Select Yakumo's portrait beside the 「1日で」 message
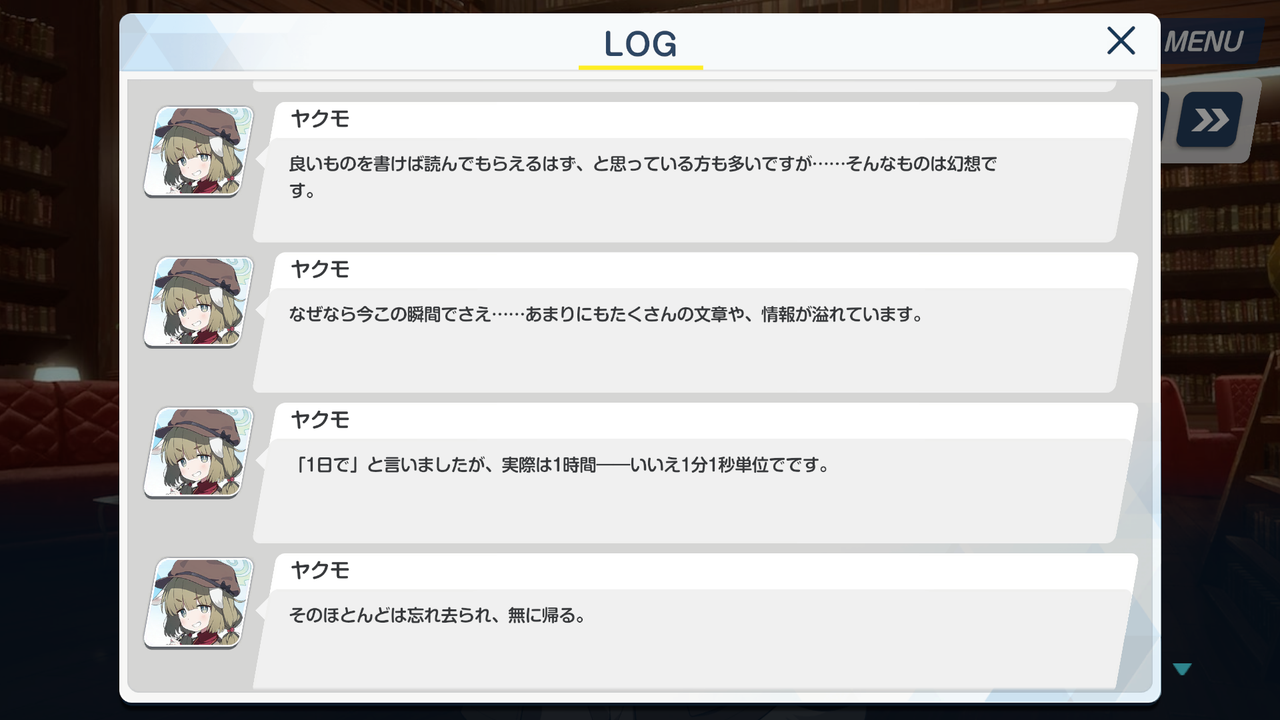1280x720 pixels. tap(198, 452)
